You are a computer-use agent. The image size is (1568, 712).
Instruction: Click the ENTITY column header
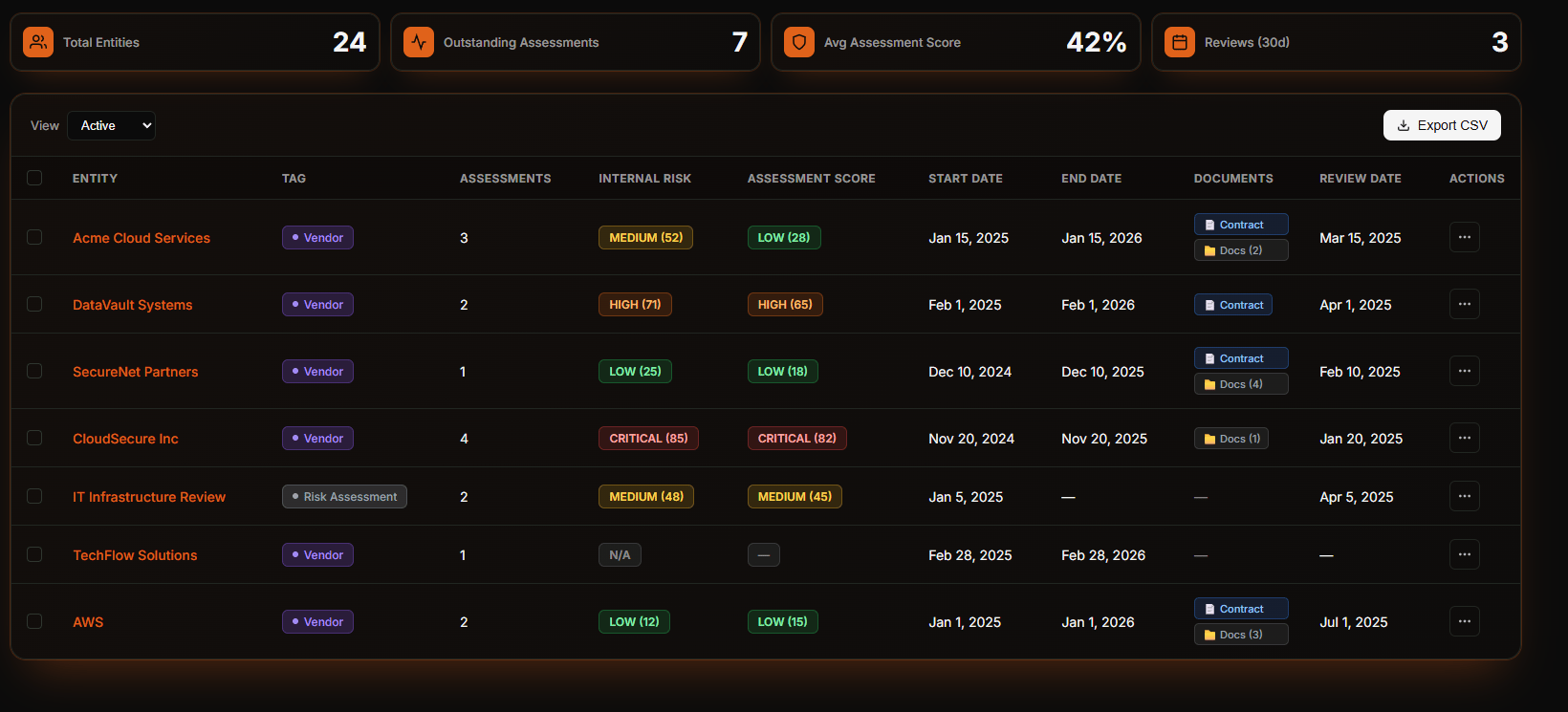(95, 179)
